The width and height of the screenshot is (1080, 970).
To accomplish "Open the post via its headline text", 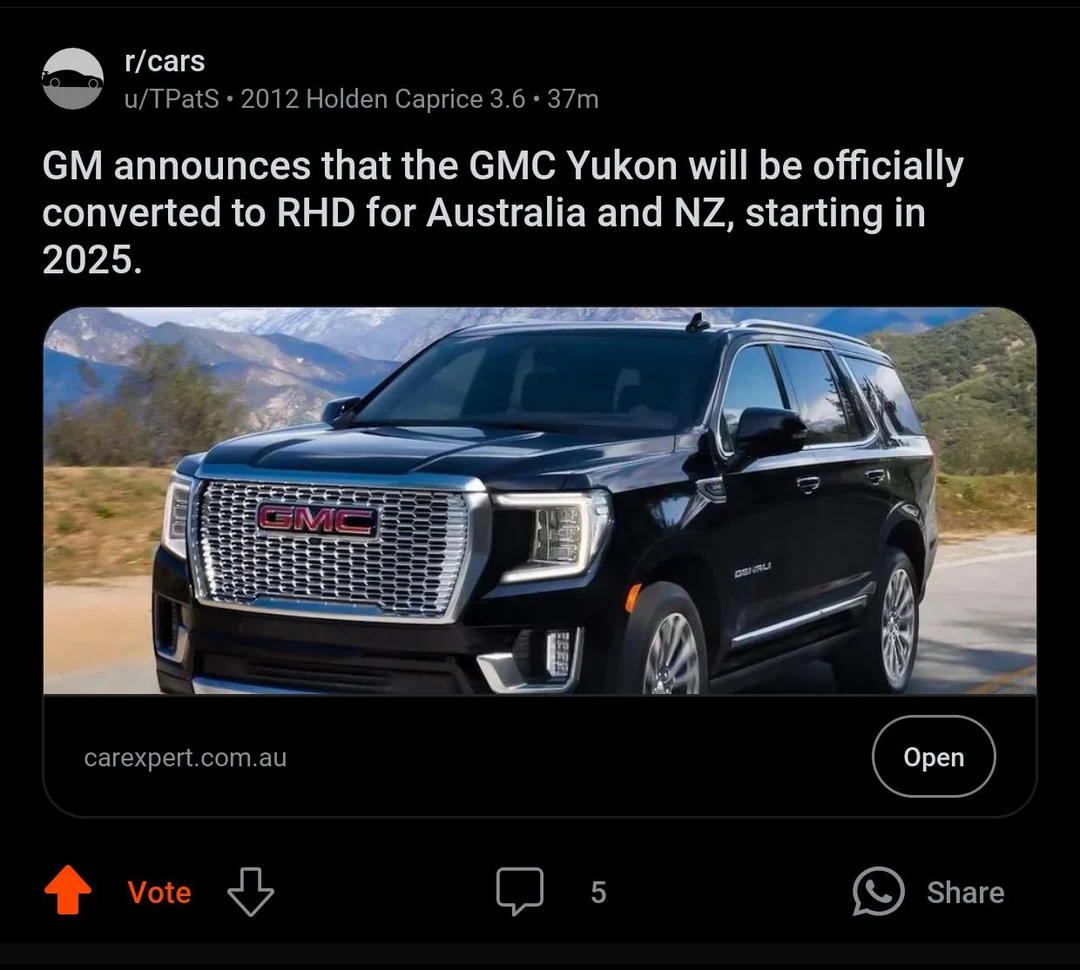I will [x=500, y=212].
